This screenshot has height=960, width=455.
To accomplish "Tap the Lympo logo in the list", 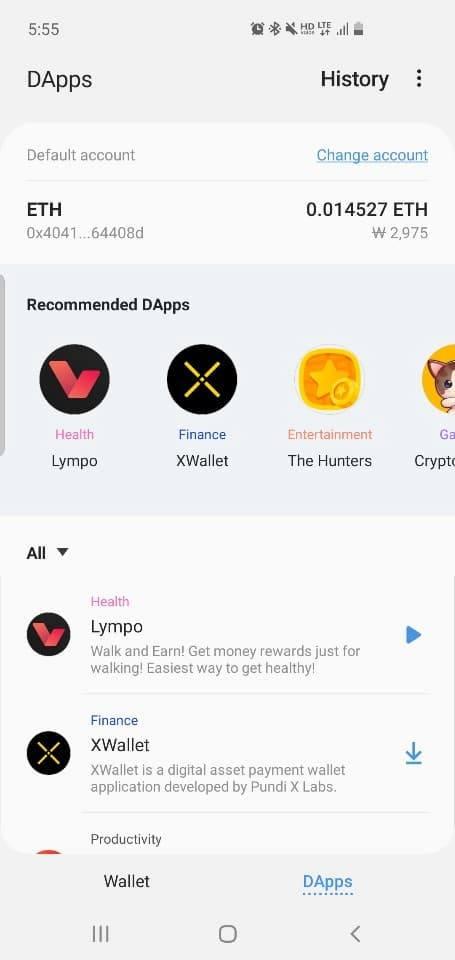I will click(x=48, y=634).
